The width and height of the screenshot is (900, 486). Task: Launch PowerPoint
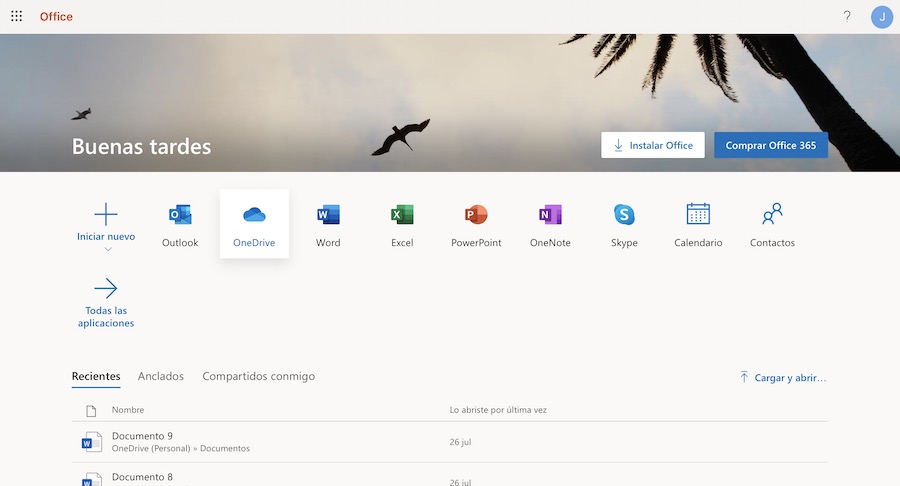(476, 224)
